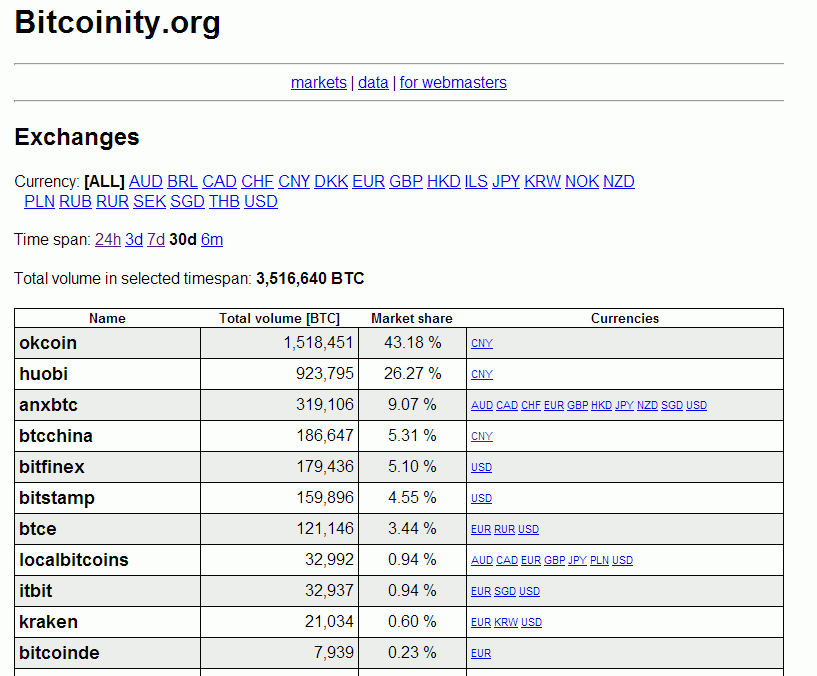Switch time span to 7d

coord(156,239)
